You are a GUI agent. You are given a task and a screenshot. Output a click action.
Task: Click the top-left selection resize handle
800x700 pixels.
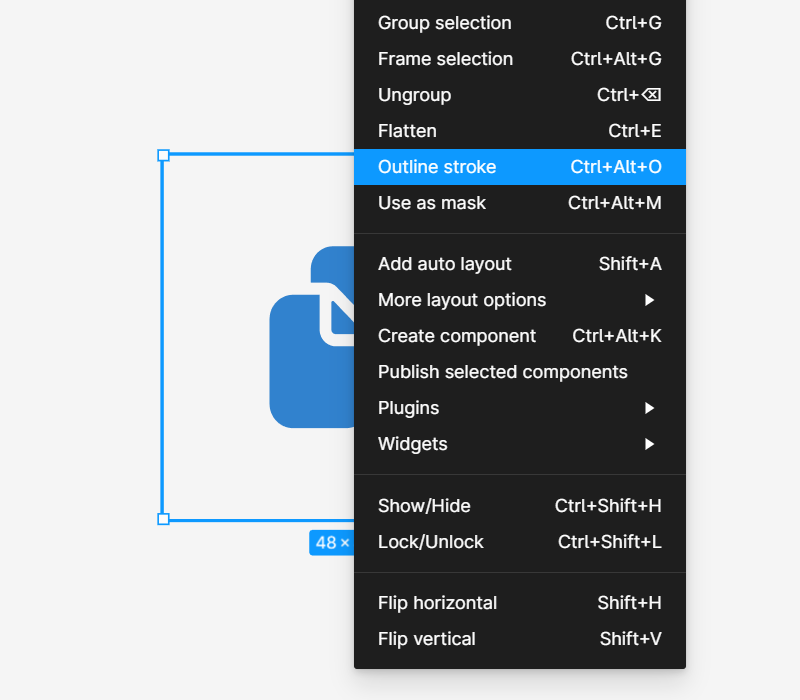tap(164, 155)
